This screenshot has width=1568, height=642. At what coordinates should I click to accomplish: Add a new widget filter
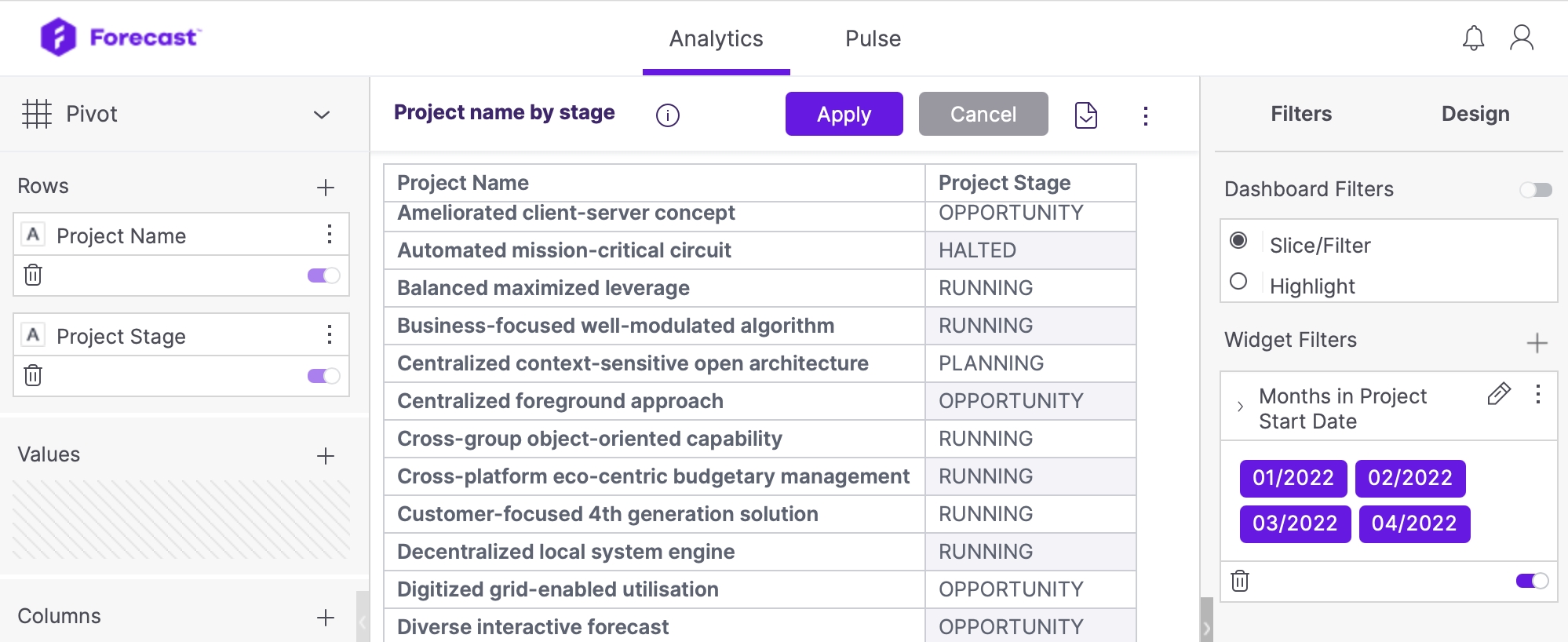coord(1537,343)
